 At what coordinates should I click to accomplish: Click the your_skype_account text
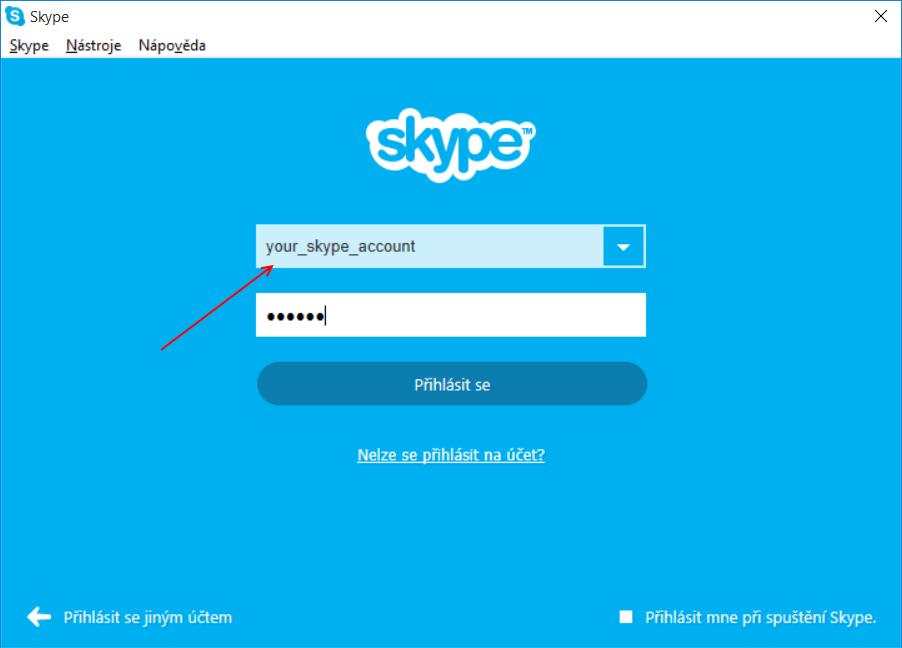[x=340, y=246]
